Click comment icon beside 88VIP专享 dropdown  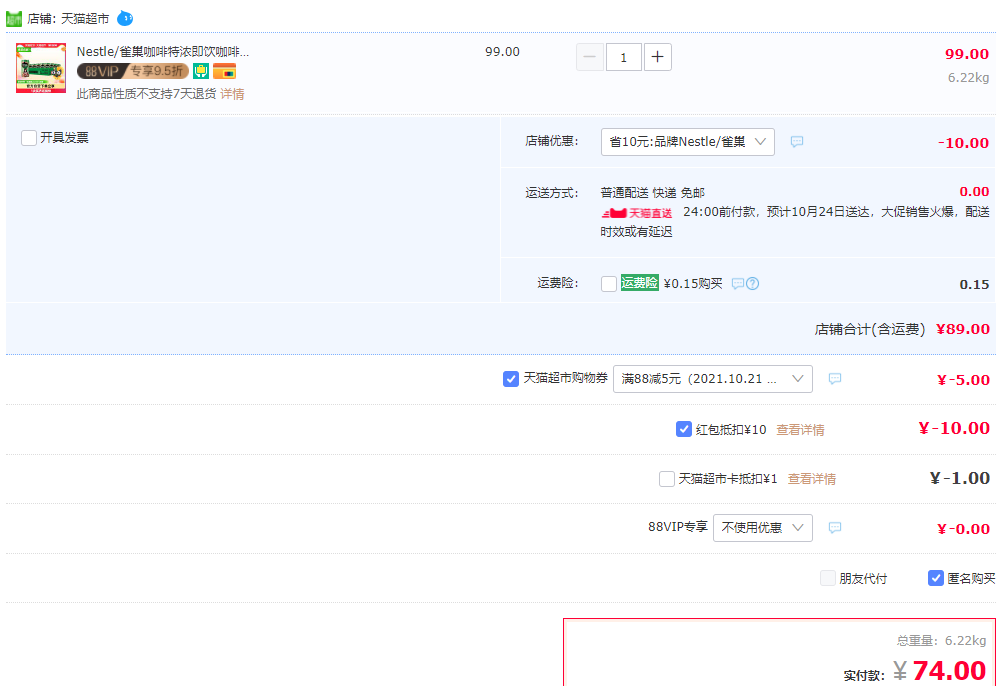click(835, 528)
